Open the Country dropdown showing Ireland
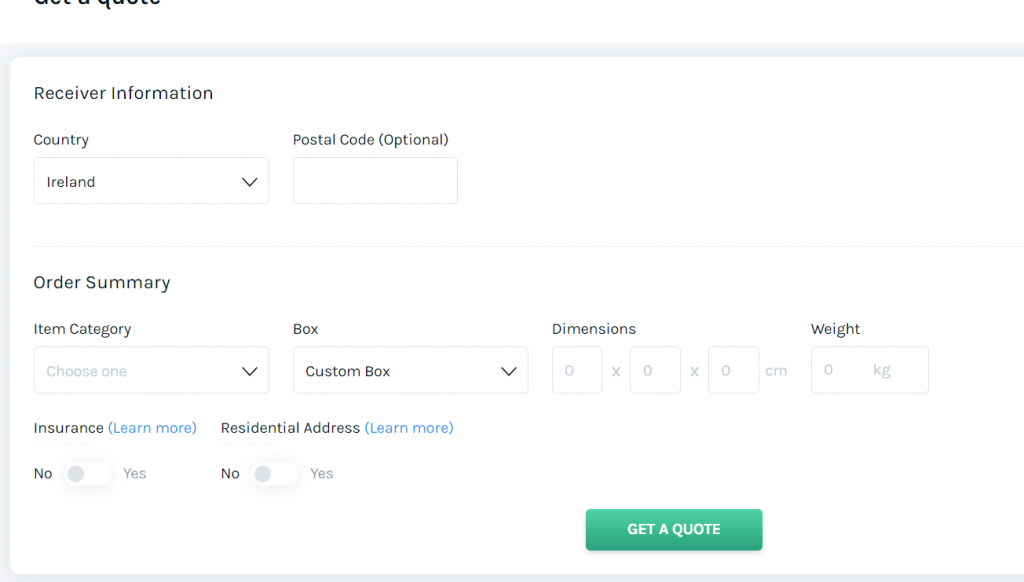Image resolution: width=1024 pixels, height=582 pixels. [x=152, y=180]
